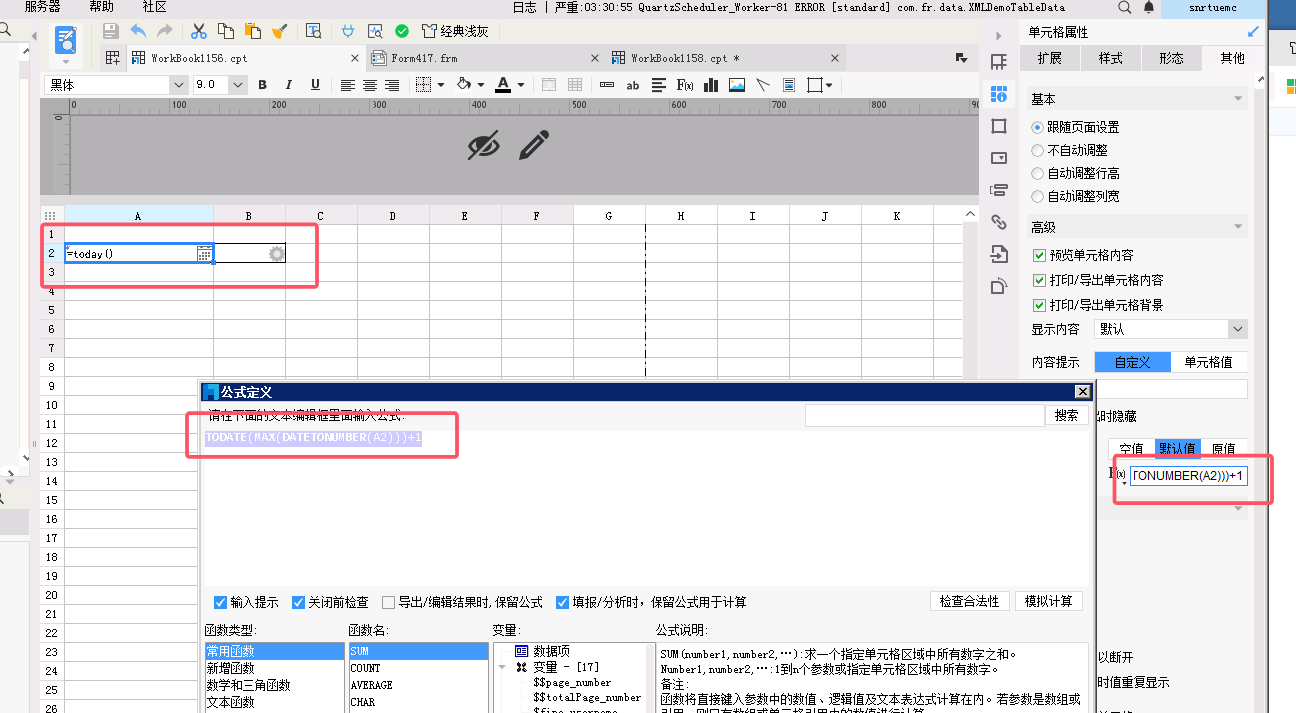Image resolution: width=1296 pixels, height=713 pixels.
Task: Align cell text to the left
Action: pyautogui.click(x=348, y=85)
